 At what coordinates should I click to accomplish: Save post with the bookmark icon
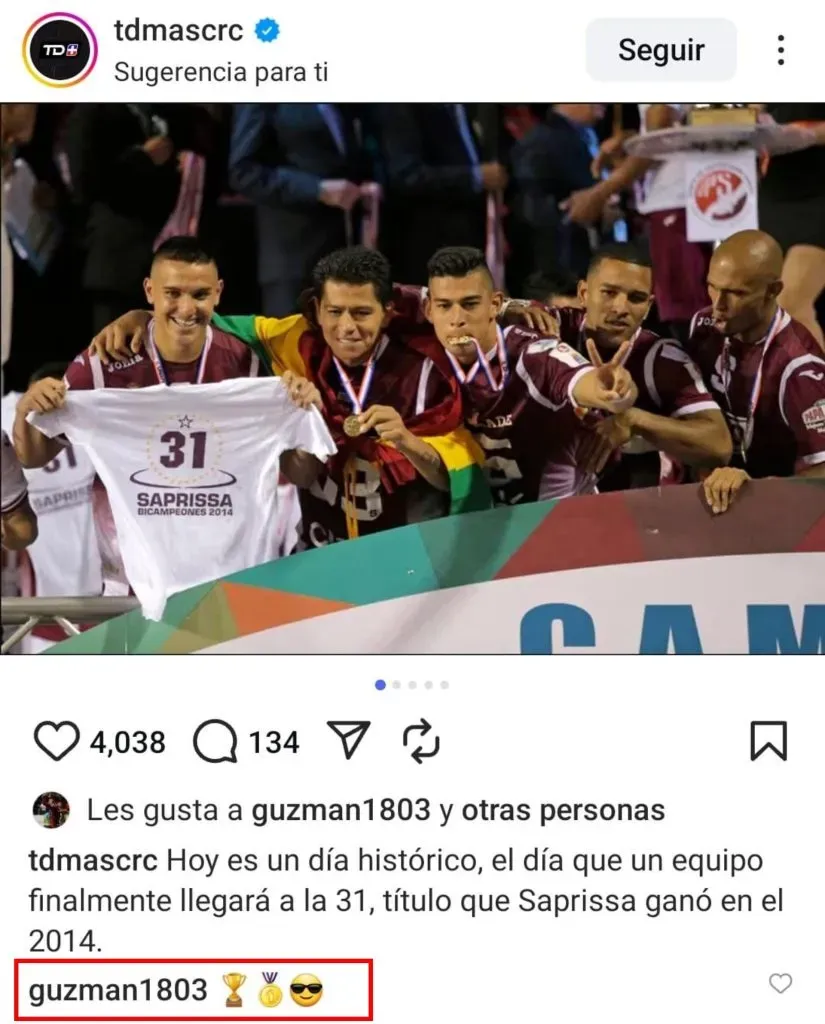(x=768, y=741)
